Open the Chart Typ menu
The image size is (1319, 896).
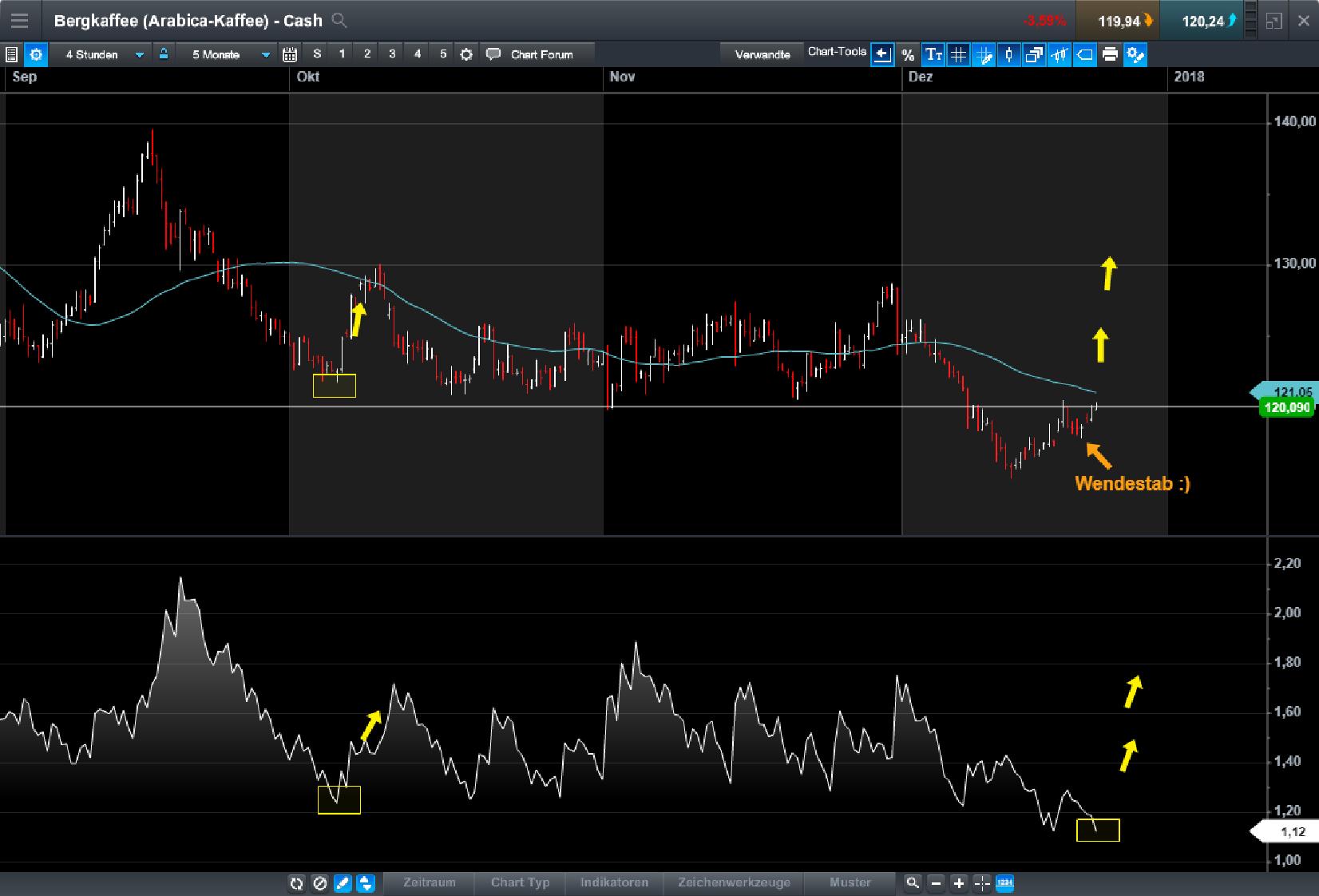521,882
